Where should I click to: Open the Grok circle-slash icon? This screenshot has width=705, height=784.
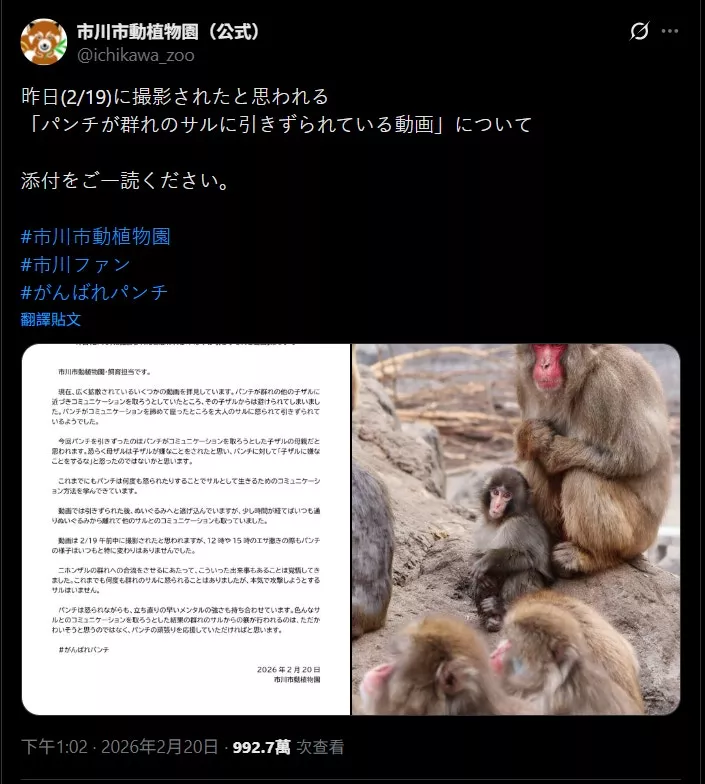640,31
